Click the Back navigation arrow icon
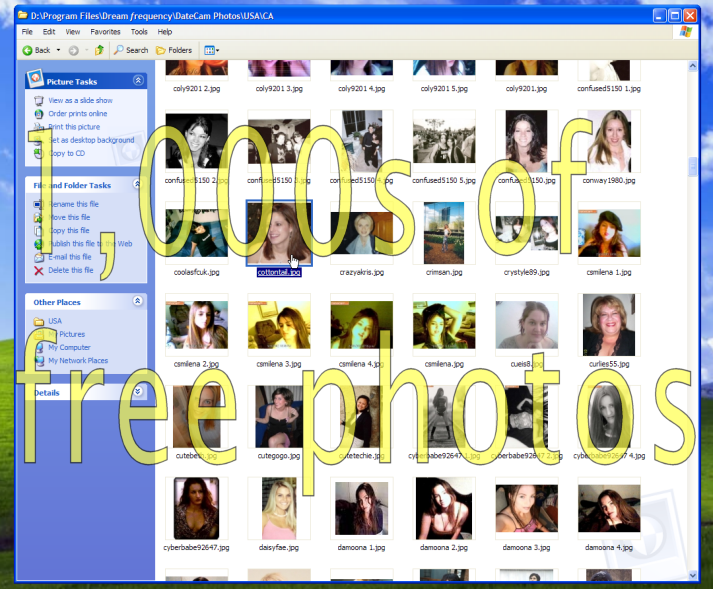 pos(27,50)
